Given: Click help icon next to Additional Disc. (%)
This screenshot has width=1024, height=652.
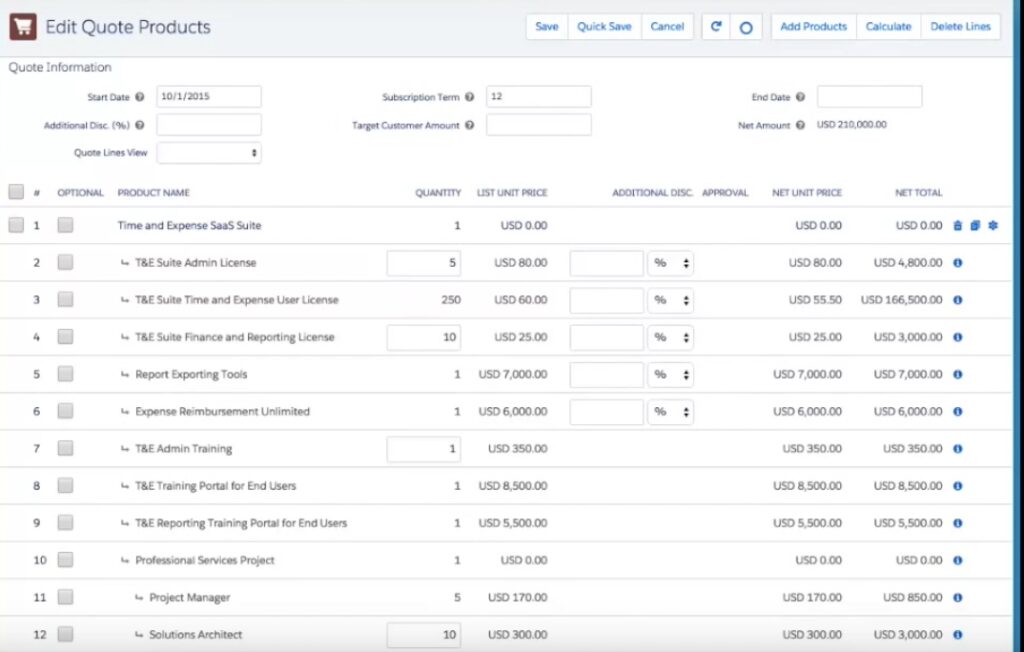Looking at the screenshot, I should (139, 125).
